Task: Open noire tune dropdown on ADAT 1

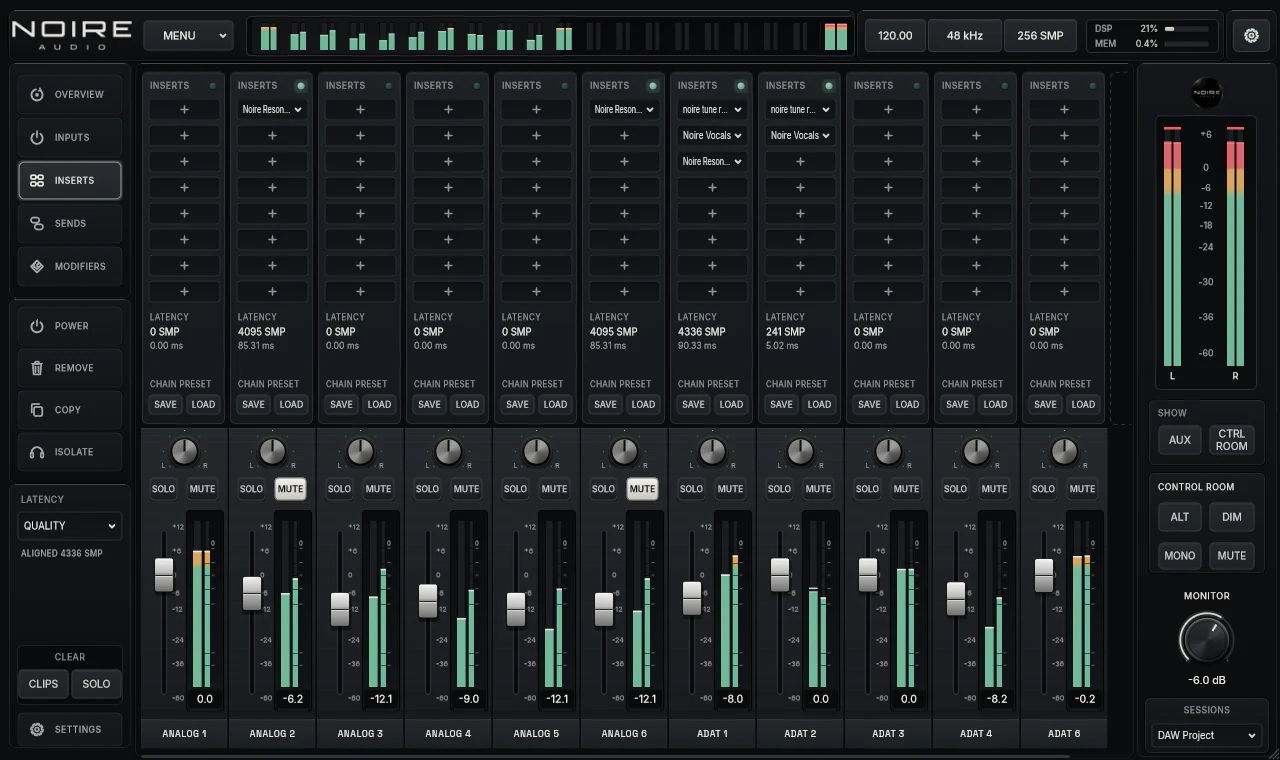Action: tap(712, 110)
